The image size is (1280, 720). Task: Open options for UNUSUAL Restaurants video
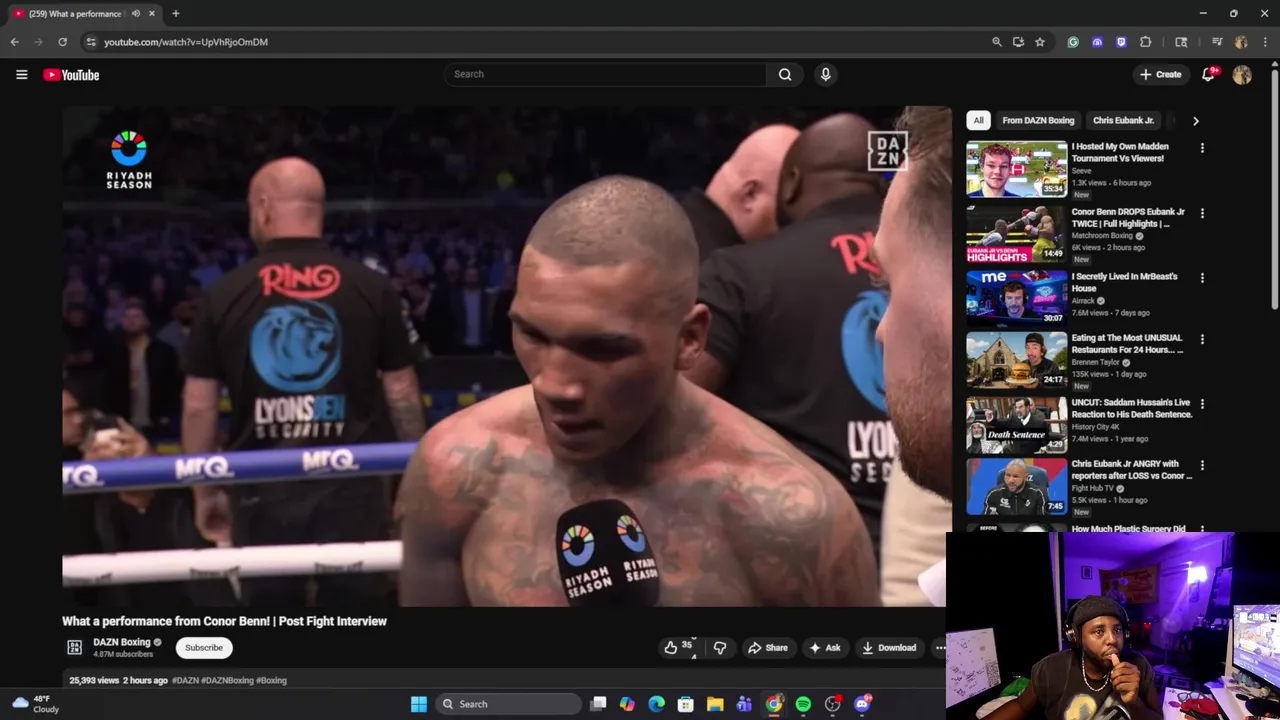pyautogui.click(x=1202, y=340)
